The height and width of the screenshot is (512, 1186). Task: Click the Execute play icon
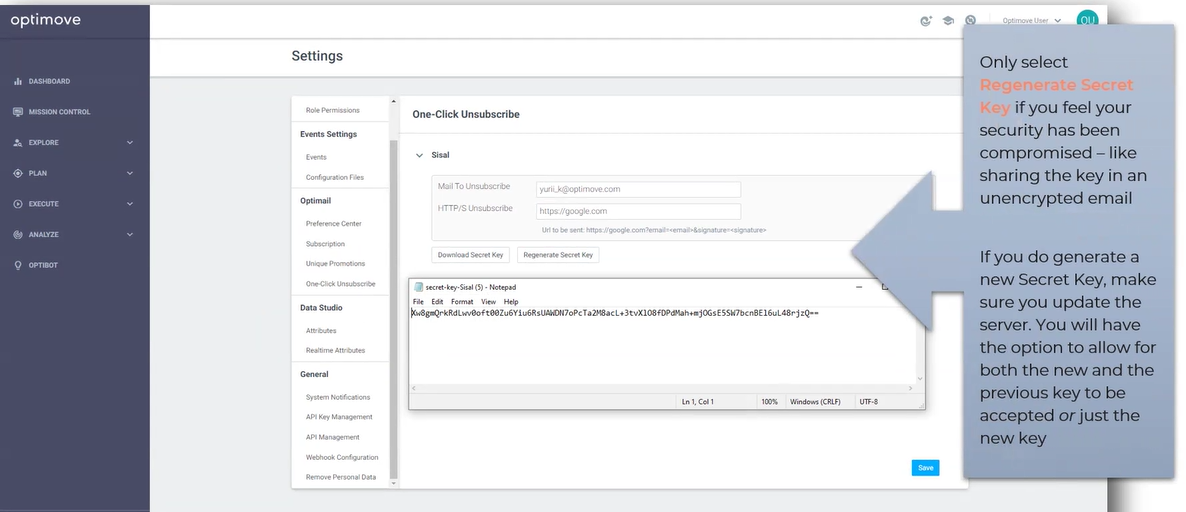pos(18,203)
